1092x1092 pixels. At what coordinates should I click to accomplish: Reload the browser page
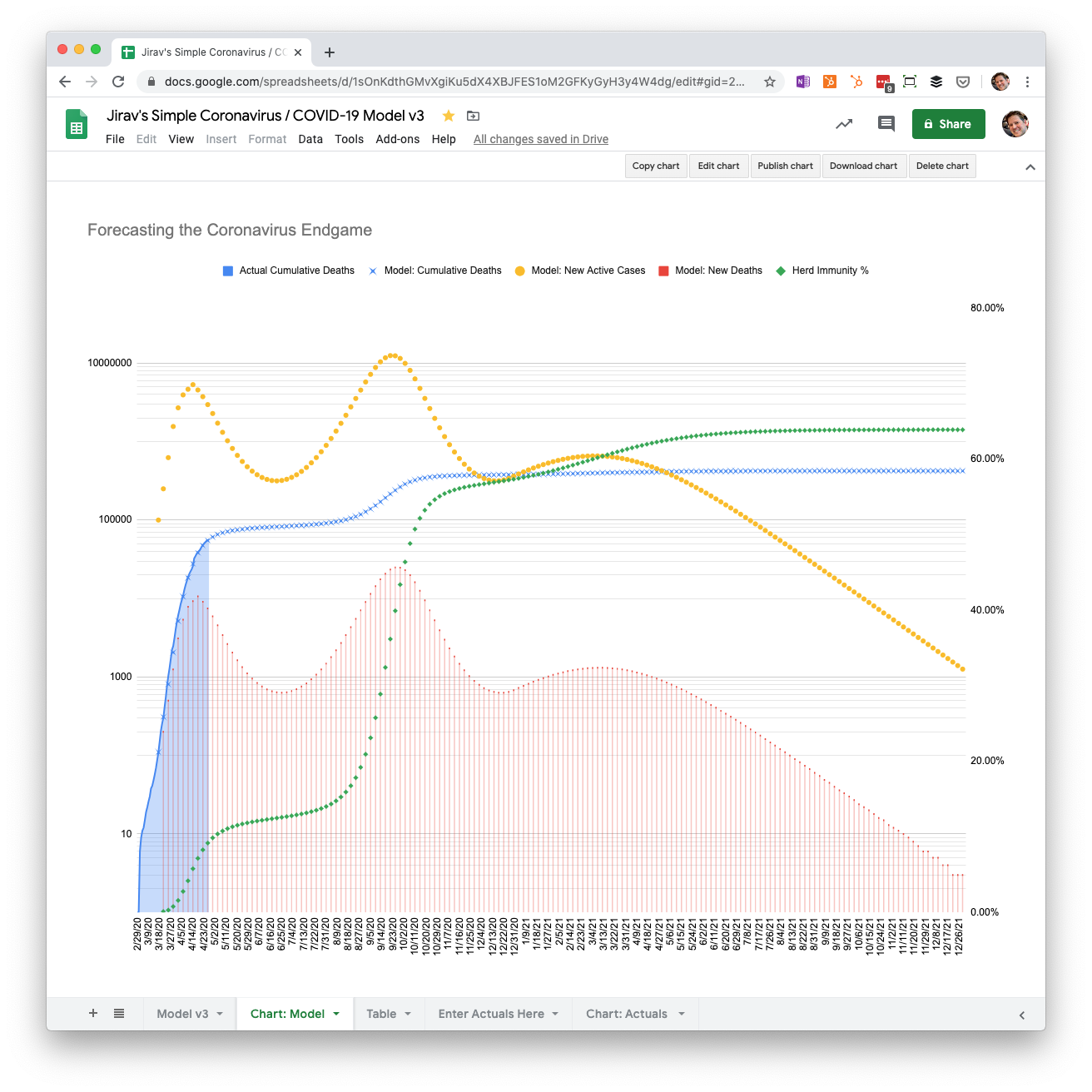(x=118, y=82)
